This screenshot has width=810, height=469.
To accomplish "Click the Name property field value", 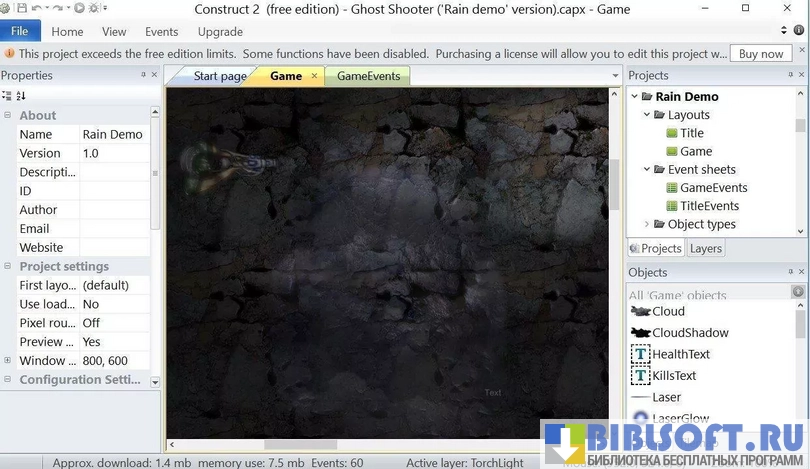I will coord(113,134).
